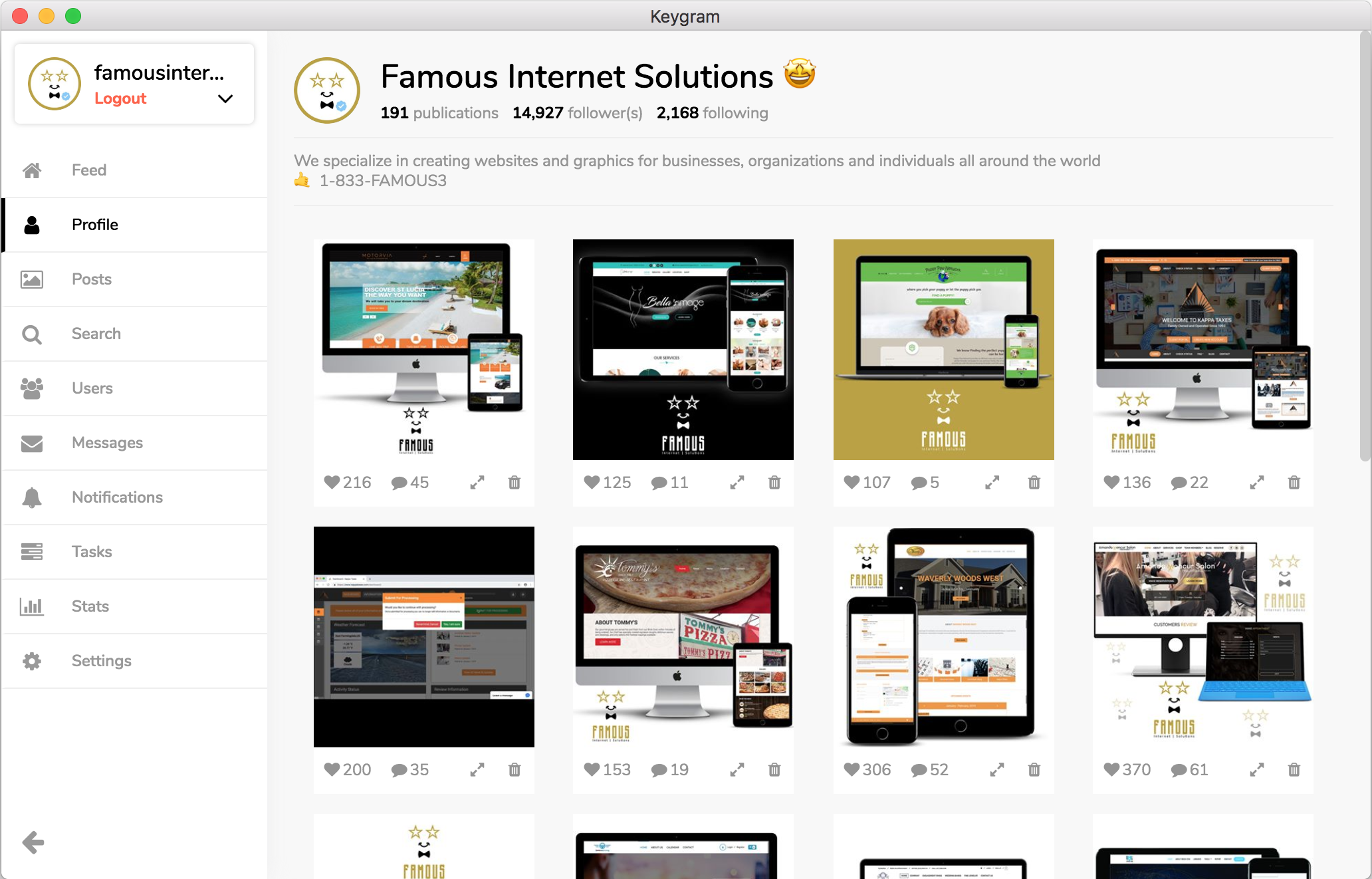Select the Posts icon in sidebar
Image resolution: width=1372 pixels, height=879 pixels.
32,279
